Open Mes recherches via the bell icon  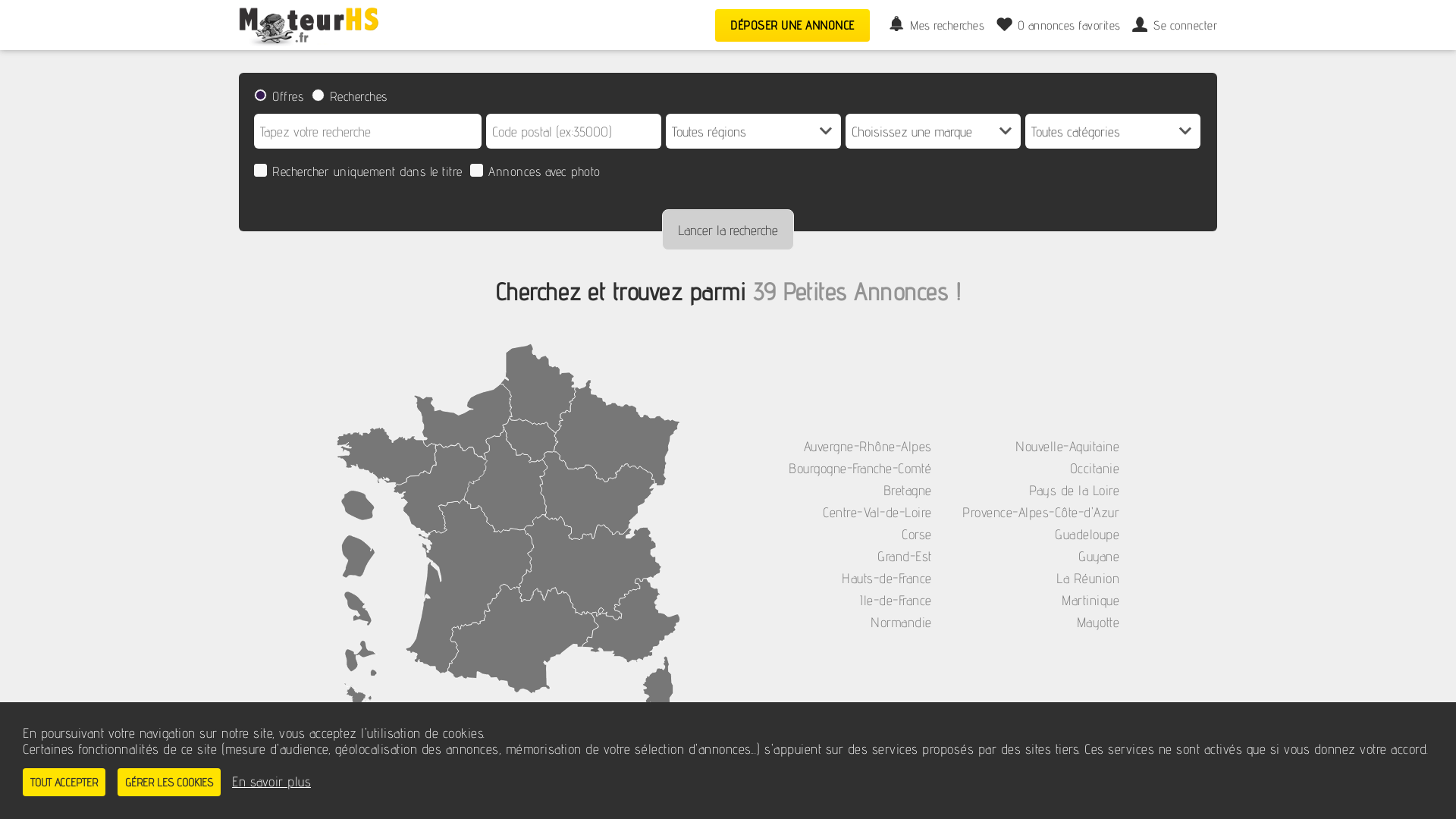click(x=896, y=24)
